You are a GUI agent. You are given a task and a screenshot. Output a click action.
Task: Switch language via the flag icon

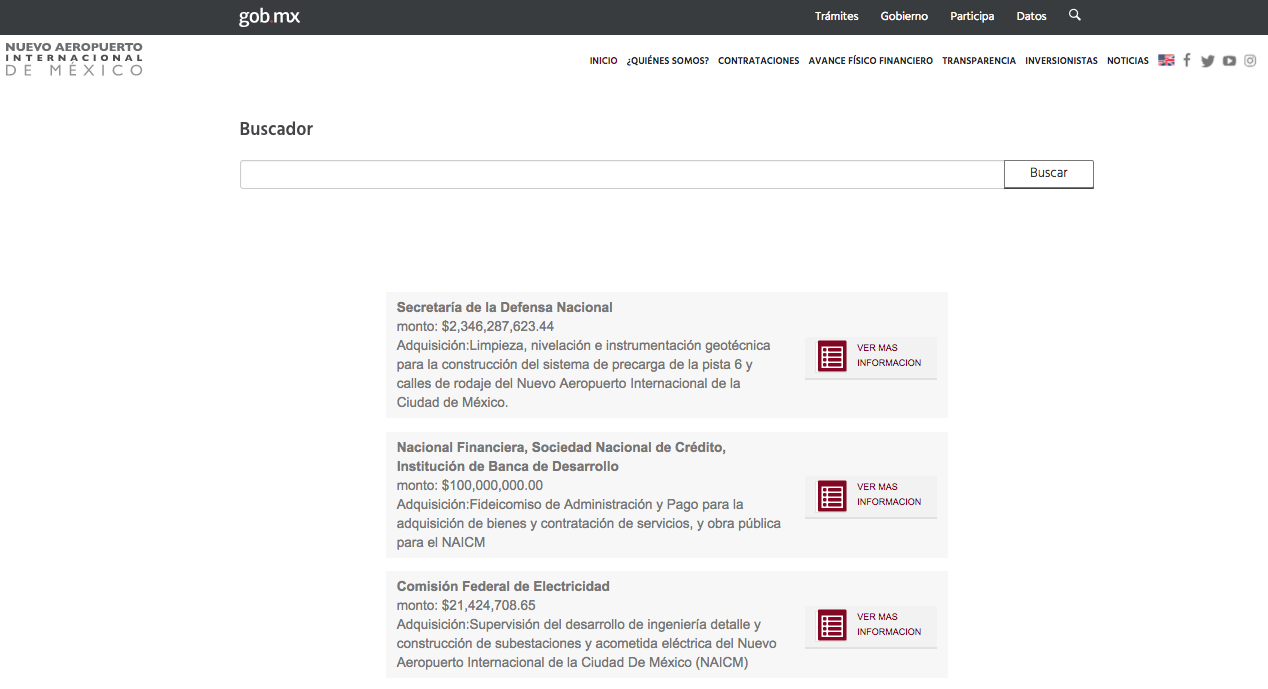[1166, 60]
